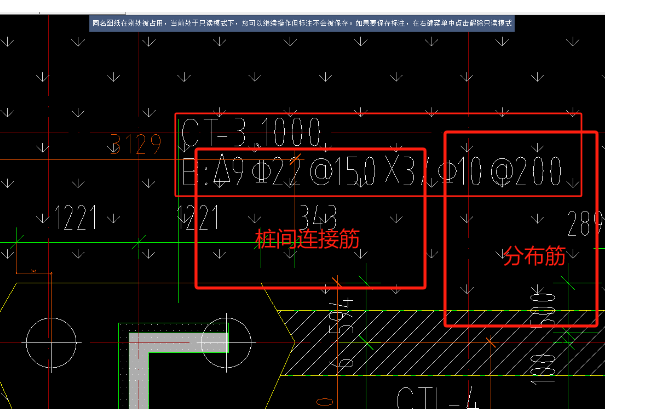
Task: Pick the rotated "1500" dimension text
Action: (543, 311)
